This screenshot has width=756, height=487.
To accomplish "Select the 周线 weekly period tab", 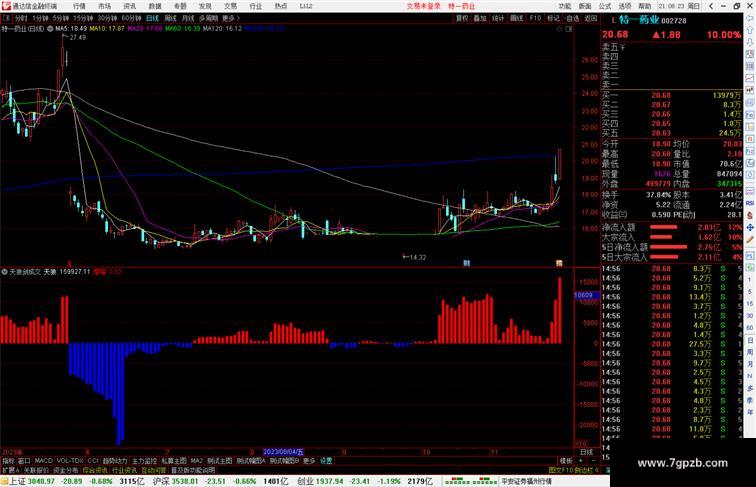I will 170,18.
